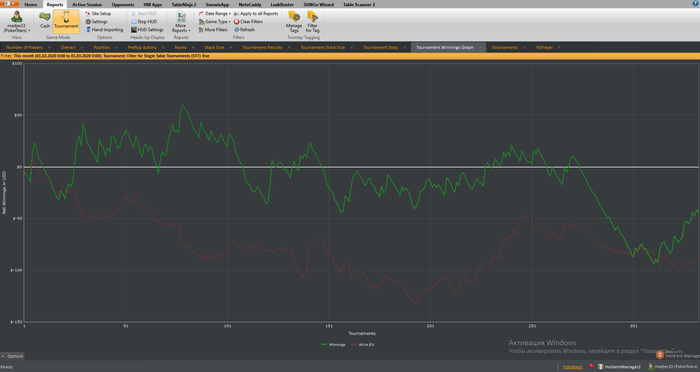The height and width of the screenshot is (372, 700).
Task: Close the VsPlayer report tab
Action: click(x=559, y=47)
